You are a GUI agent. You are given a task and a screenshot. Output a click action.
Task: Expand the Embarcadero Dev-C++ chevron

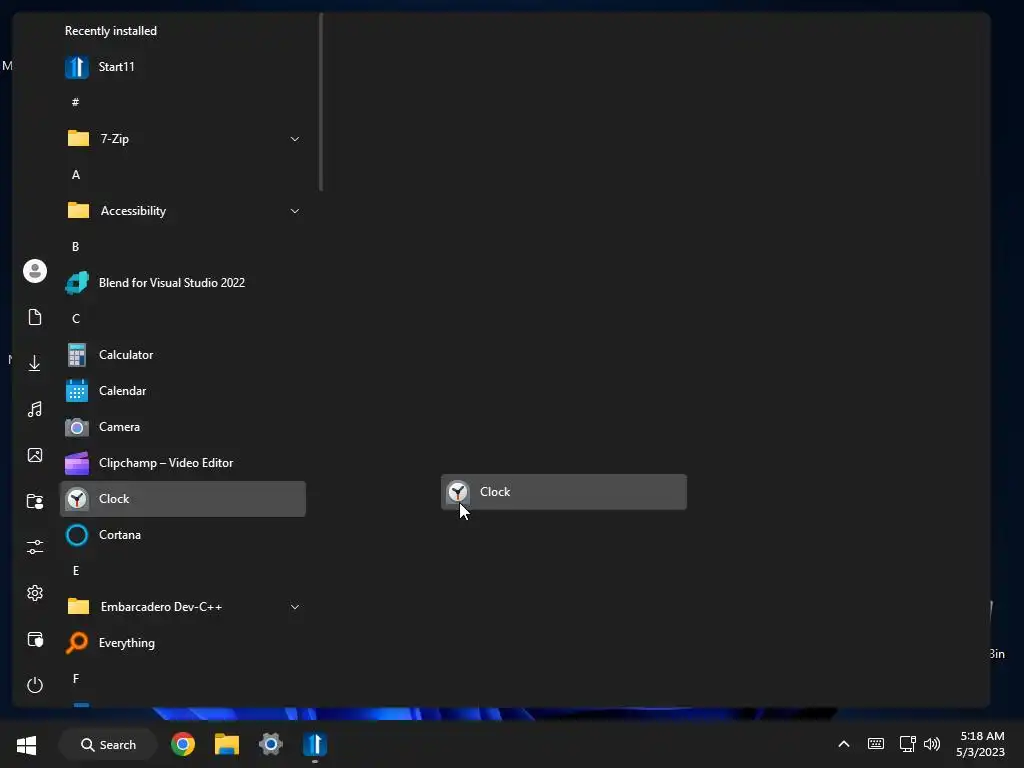tap(295, 607)
